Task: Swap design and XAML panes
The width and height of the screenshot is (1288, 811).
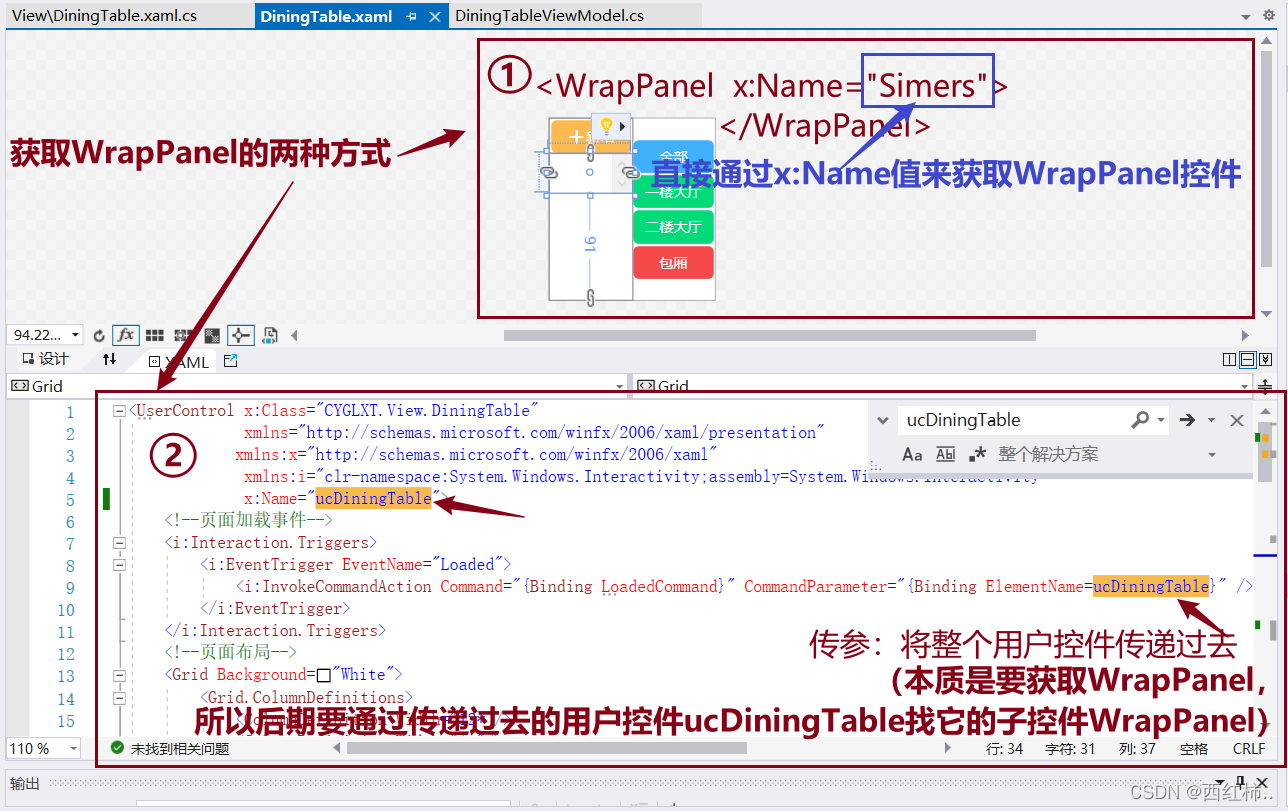Action: 110,360
